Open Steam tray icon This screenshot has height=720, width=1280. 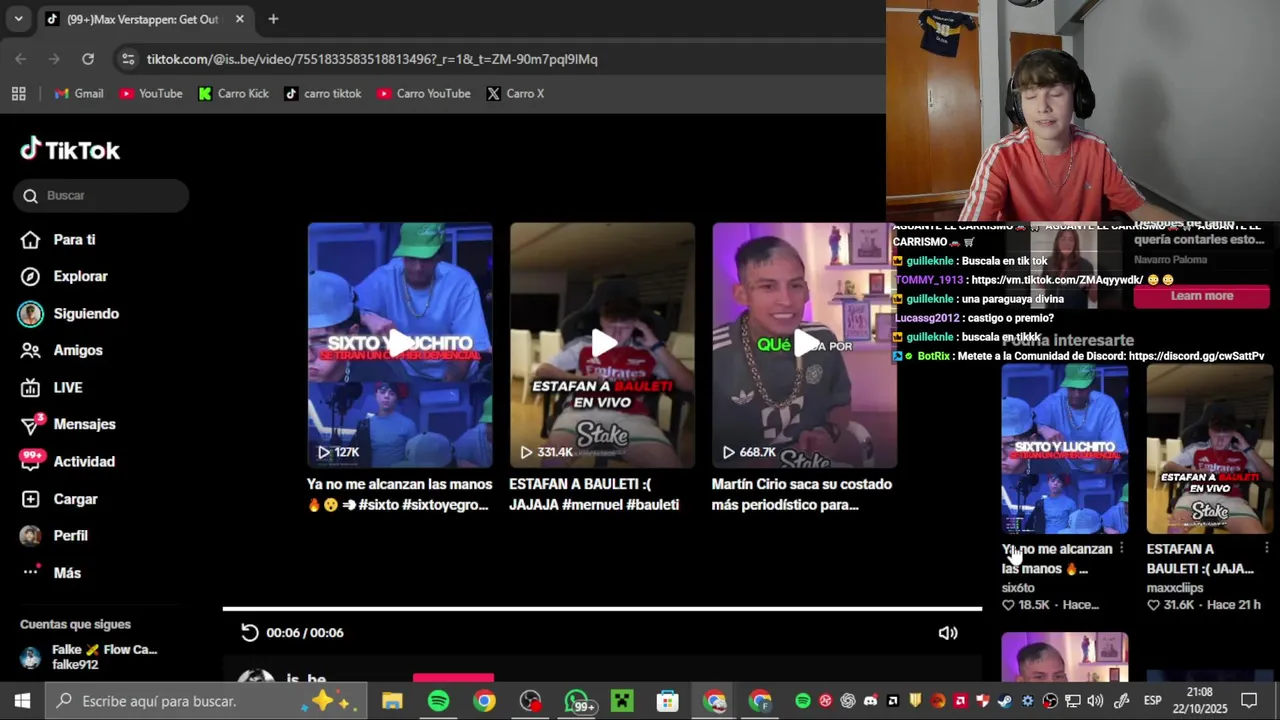pyautogui.click(x=1004, y=701)
